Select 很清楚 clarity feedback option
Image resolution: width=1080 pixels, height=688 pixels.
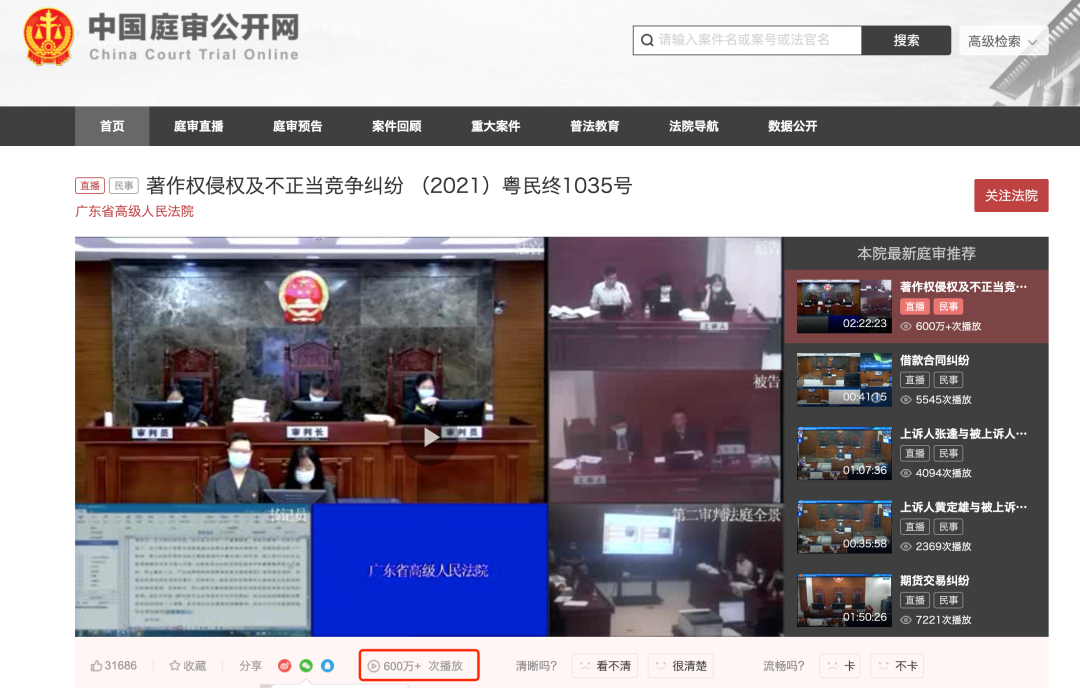point(681,666)
